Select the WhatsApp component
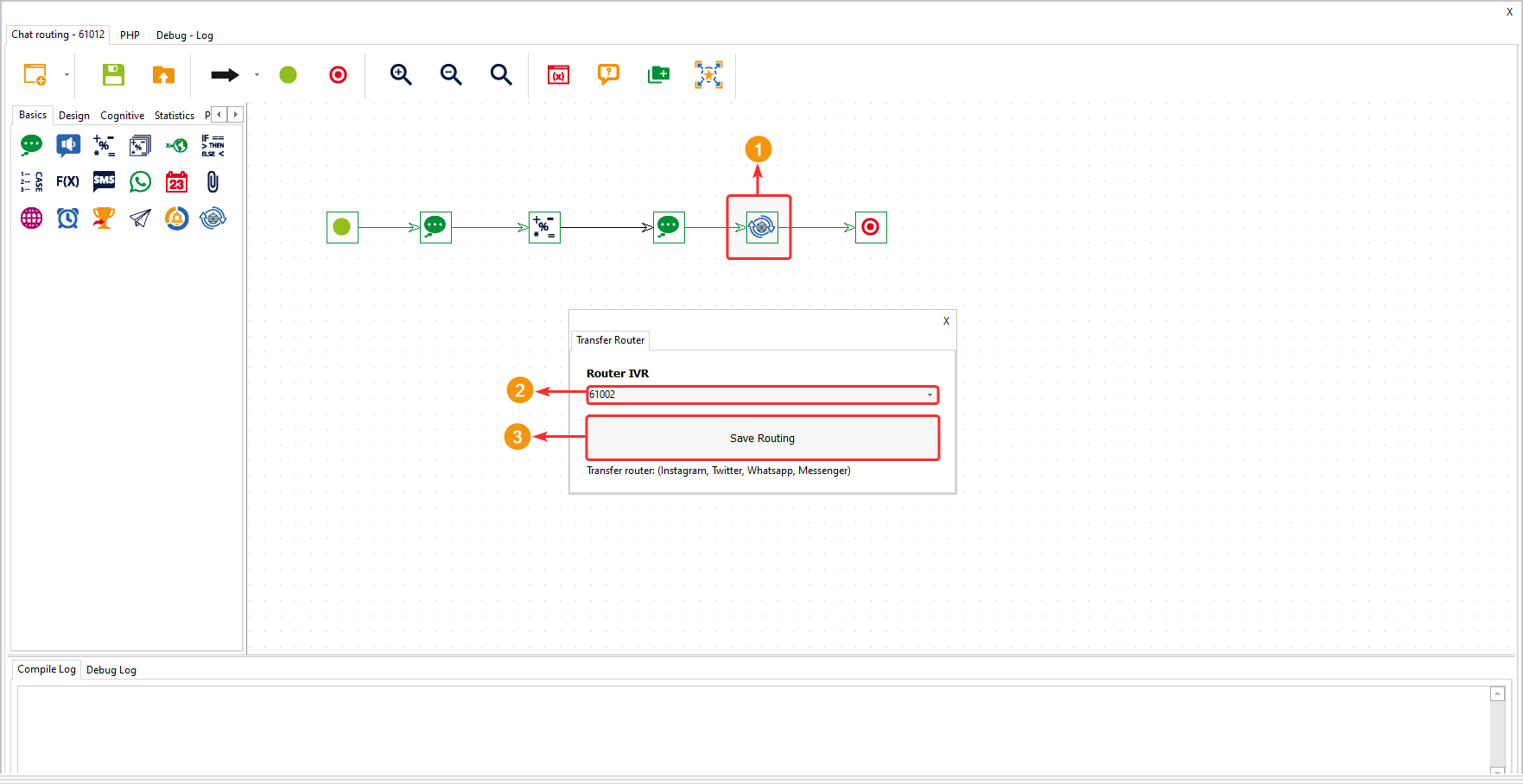Image resolution: width=1523 pixels, height=784 pixels. 141,181
